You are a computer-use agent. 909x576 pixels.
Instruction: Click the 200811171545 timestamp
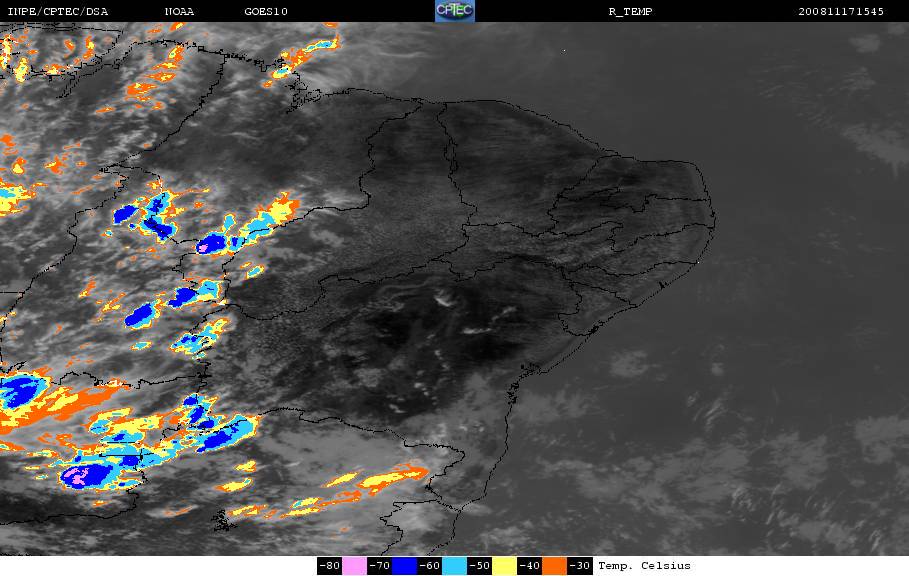[x=841, y=12]
